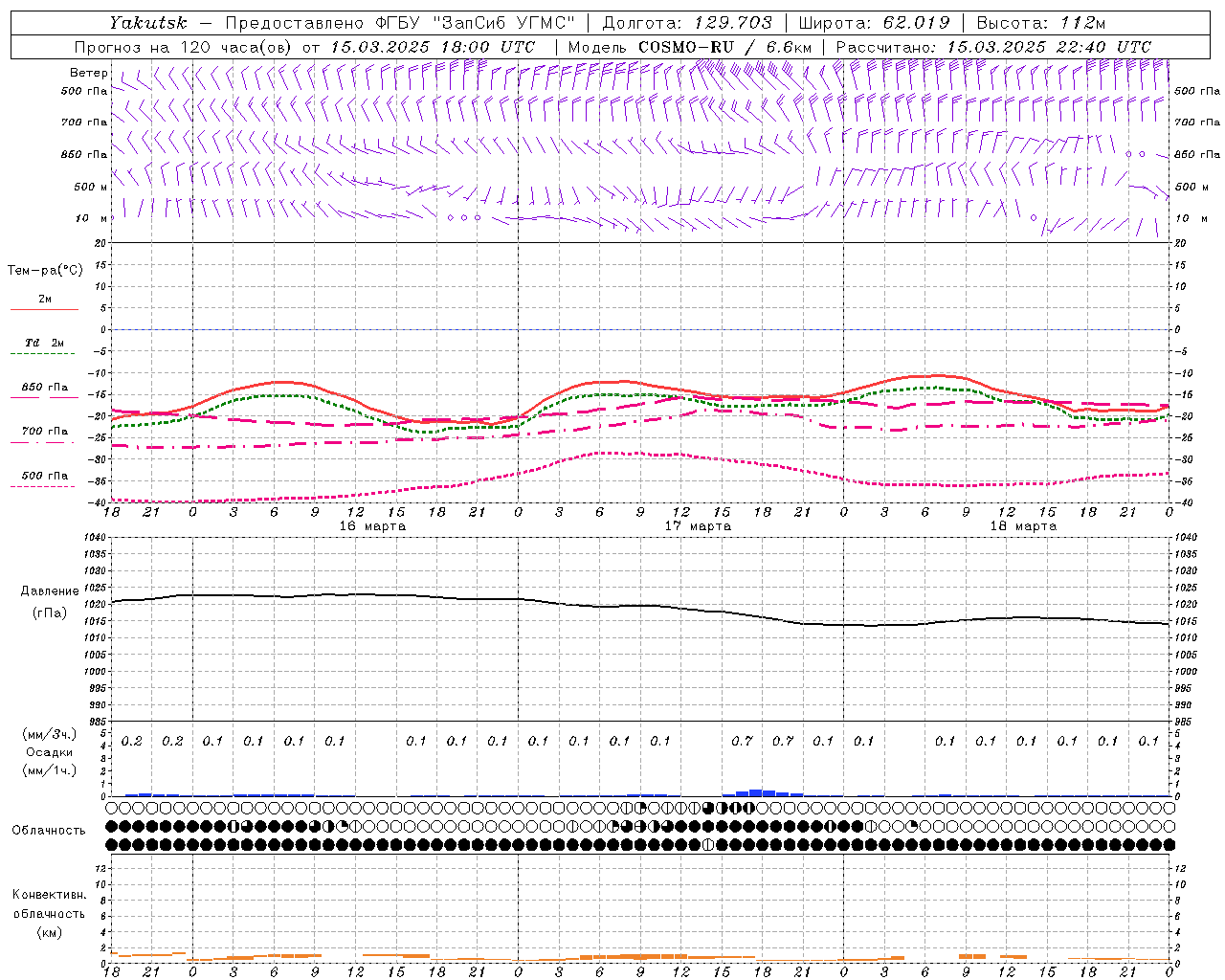
Task: Select the "Тем-ра(°C)" temperature label
Action: coord(45,271)
